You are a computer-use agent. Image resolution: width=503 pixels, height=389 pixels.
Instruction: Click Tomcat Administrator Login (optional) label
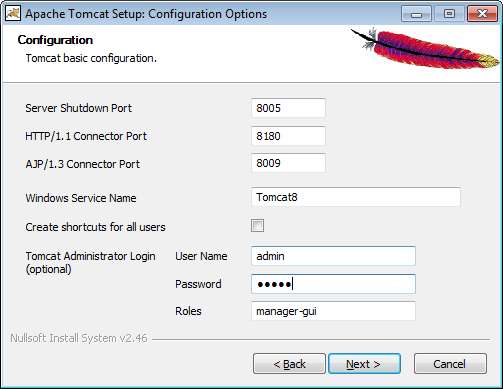tap(90, 263)
